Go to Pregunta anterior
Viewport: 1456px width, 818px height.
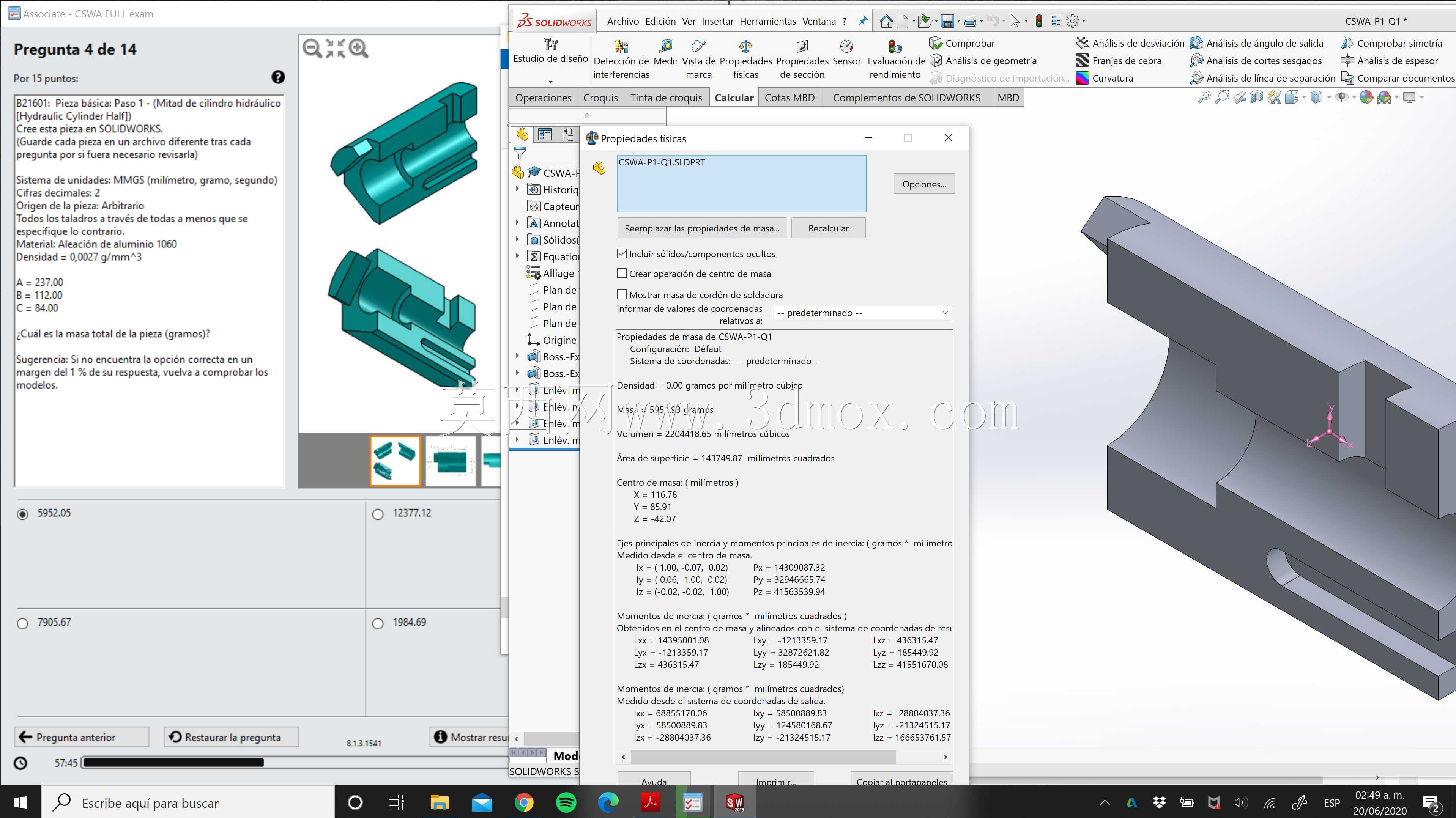point(81,737)
